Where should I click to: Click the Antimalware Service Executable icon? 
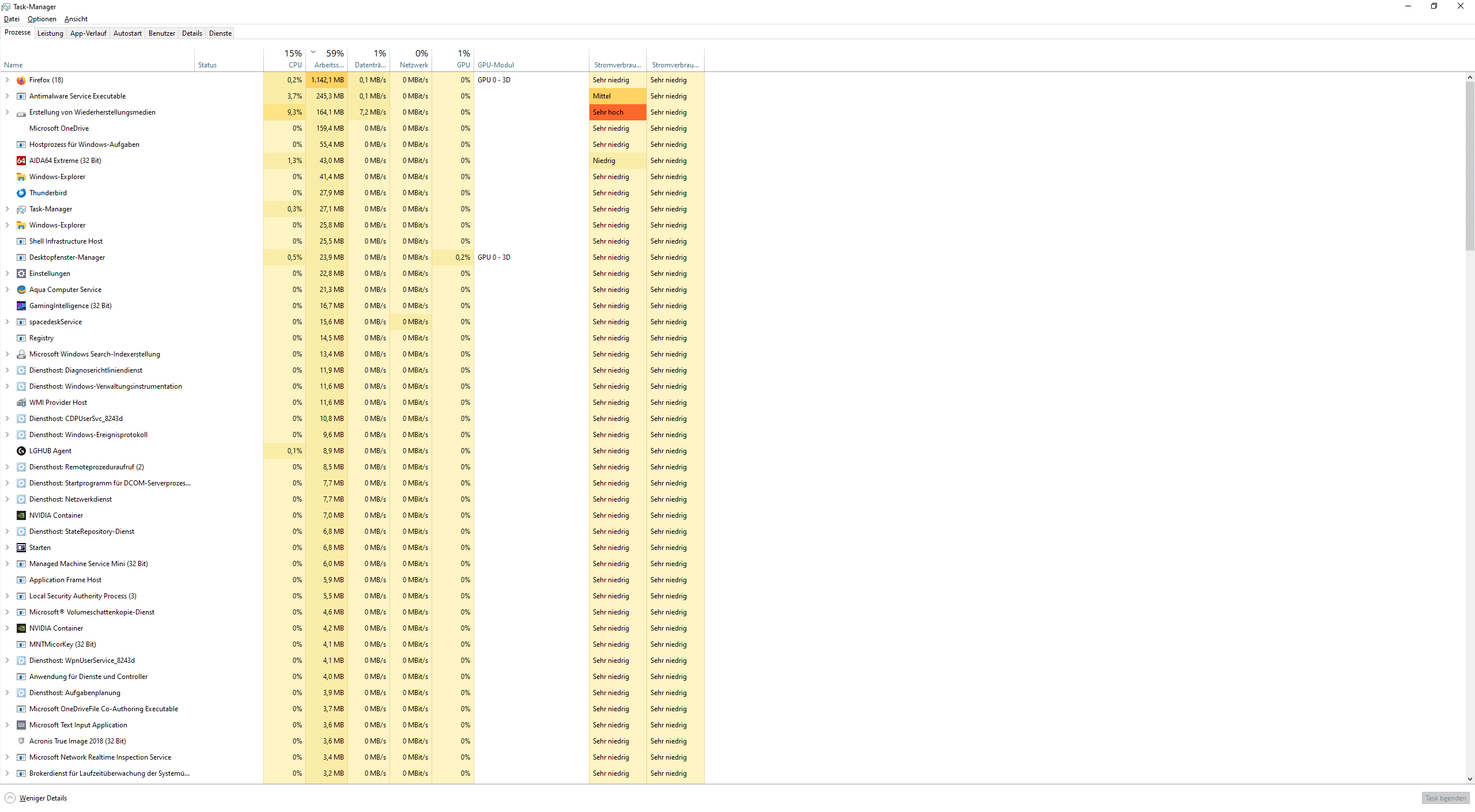pyautogui.click(x=21, y=96)
